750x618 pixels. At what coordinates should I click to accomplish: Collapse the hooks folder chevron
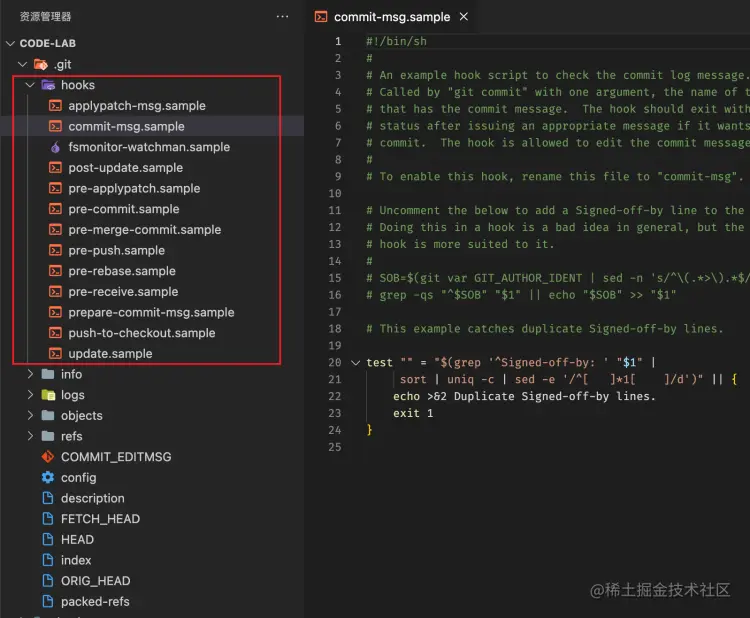pos(30,85)
